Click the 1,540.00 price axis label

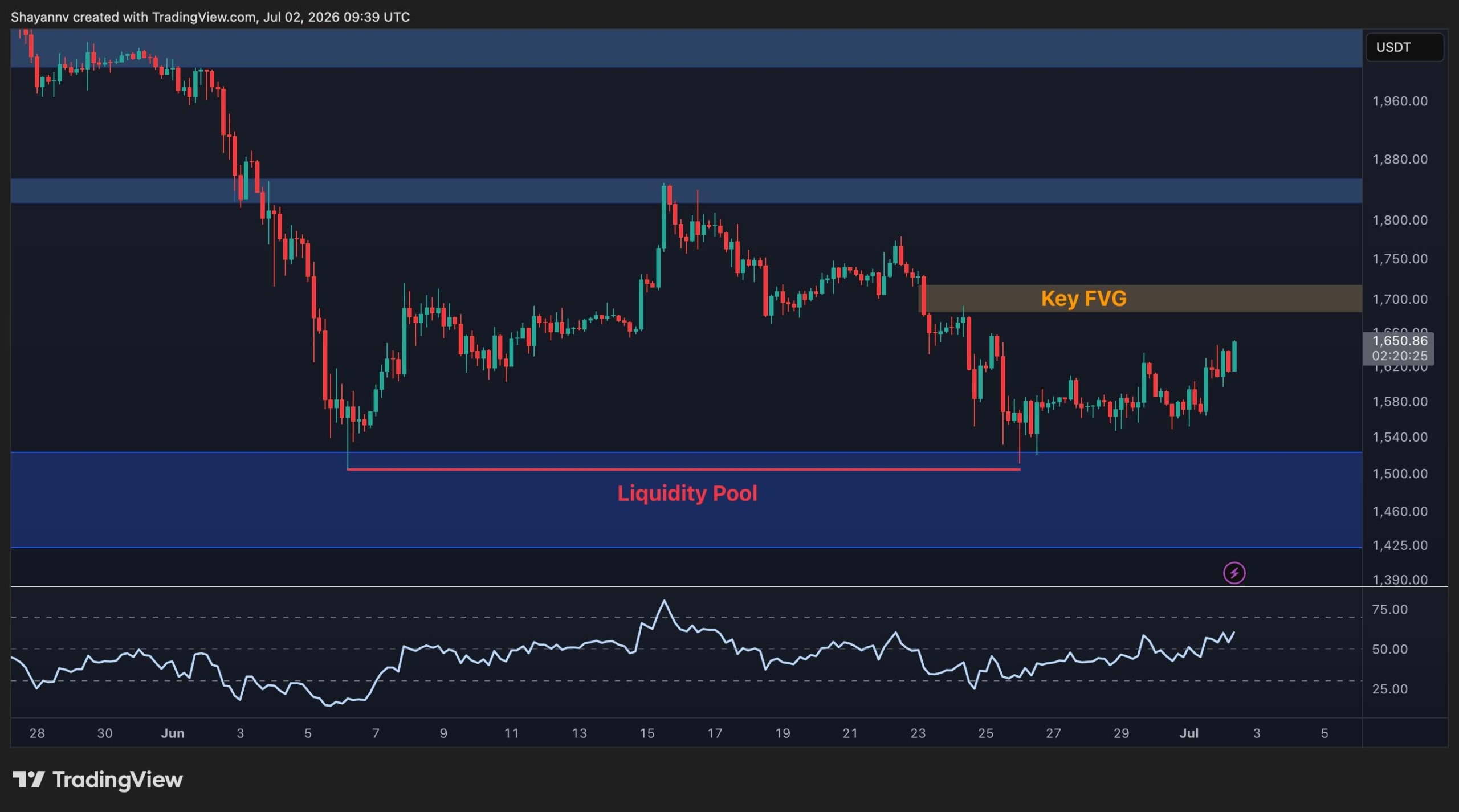tap(1400, 437)
